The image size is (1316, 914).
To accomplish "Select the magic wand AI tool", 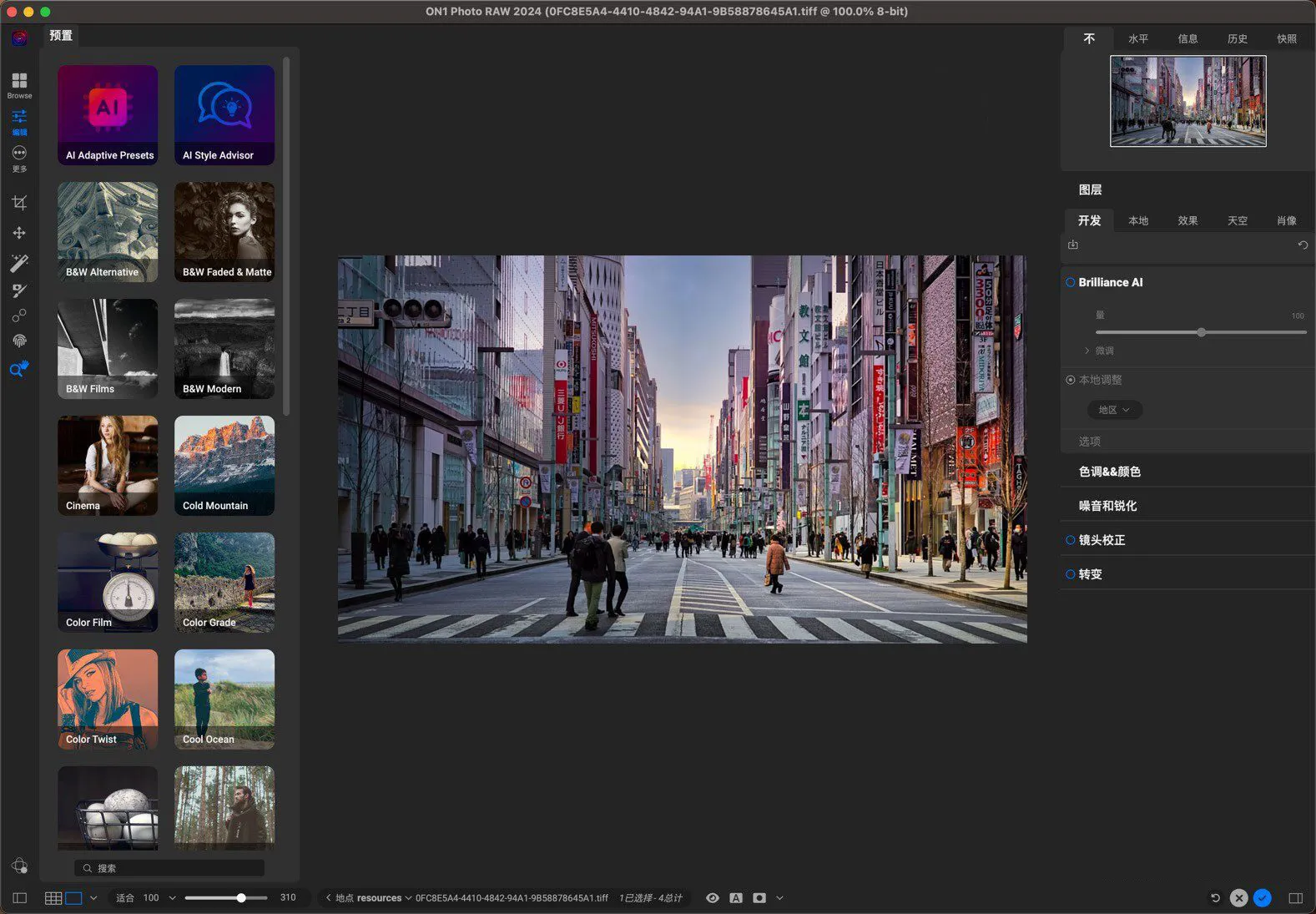I will click(19, 263).
